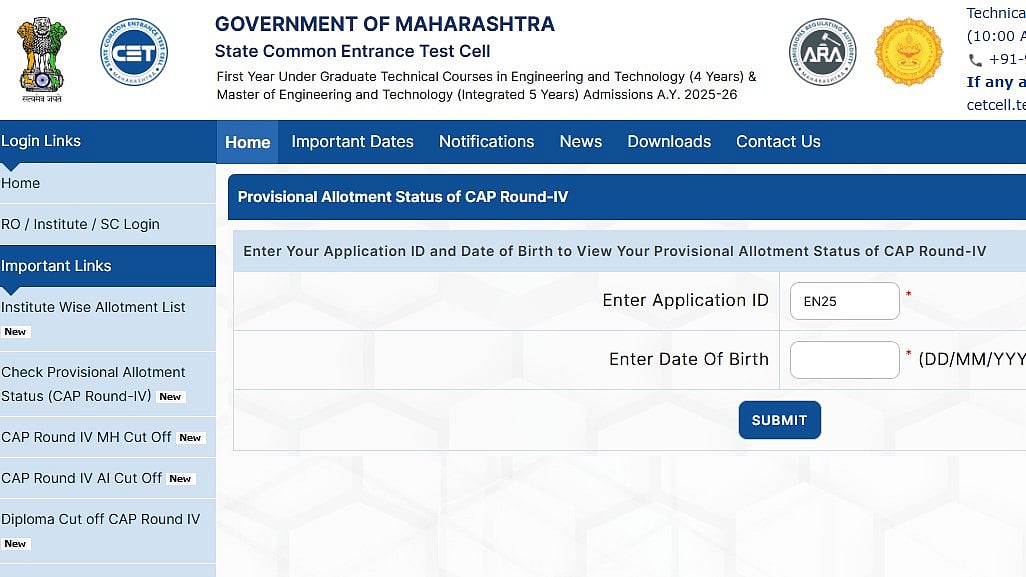Click New badge beside CAP Round IV MH Cut Off
Viewport: 1026px width, 577px height.
click(x=190, y=437)
